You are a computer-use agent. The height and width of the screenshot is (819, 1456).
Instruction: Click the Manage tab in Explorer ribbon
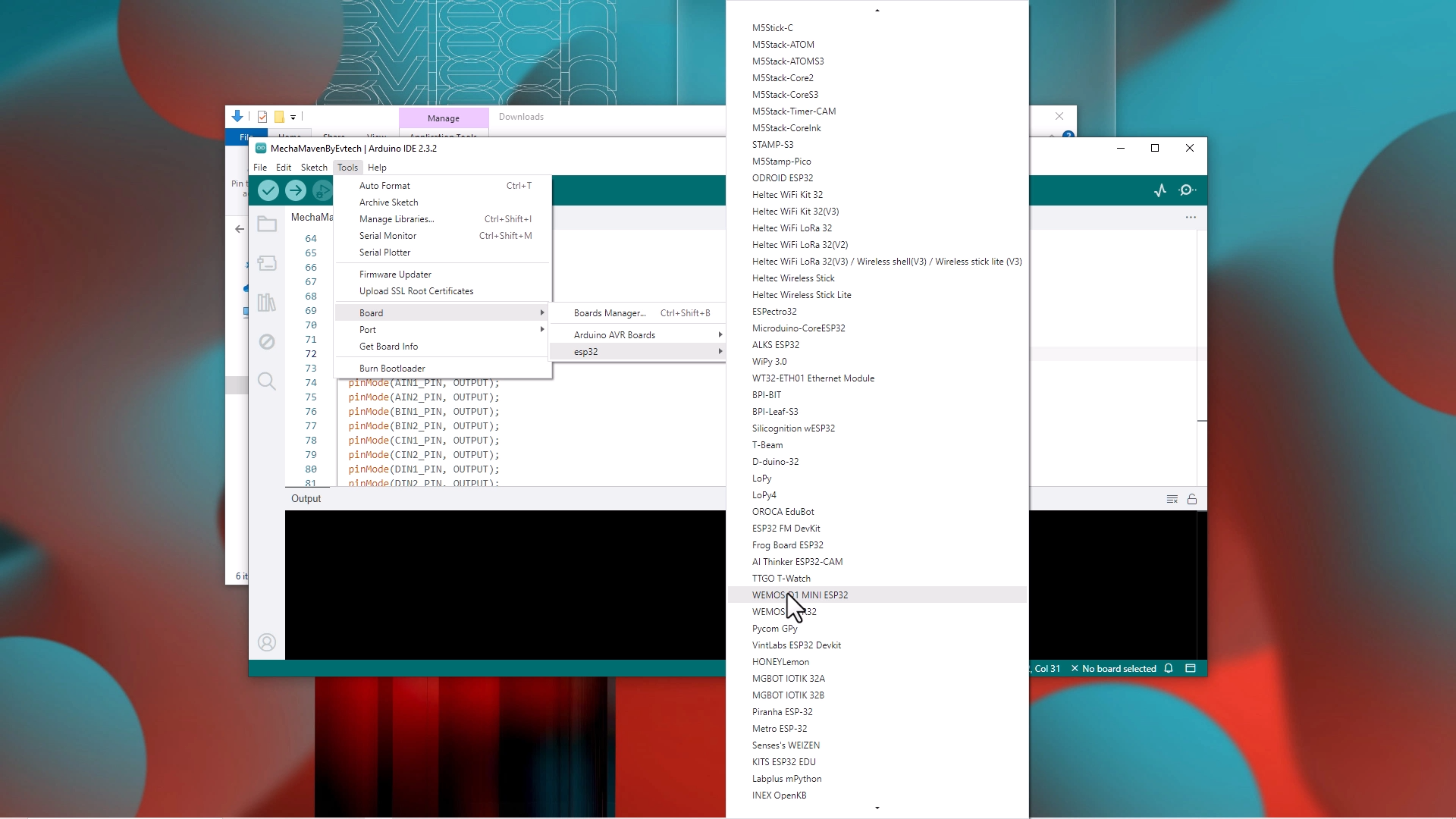pos(444,118)
